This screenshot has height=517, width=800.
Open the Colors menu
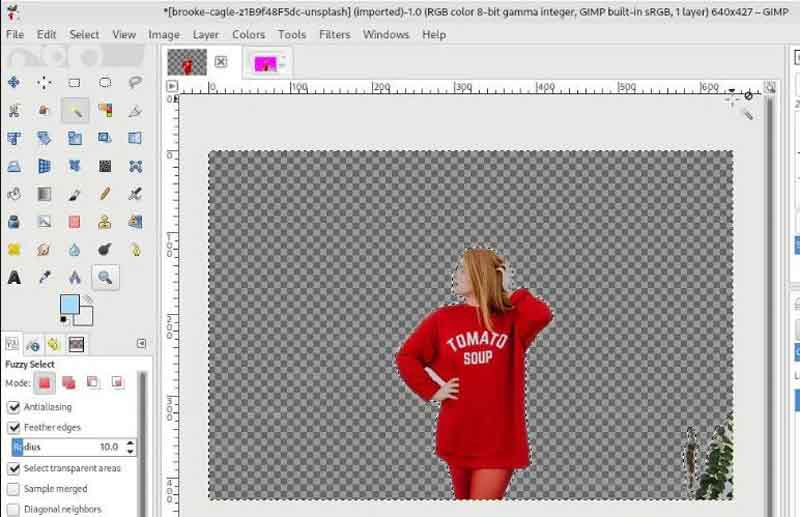click(x=248, y=34)
